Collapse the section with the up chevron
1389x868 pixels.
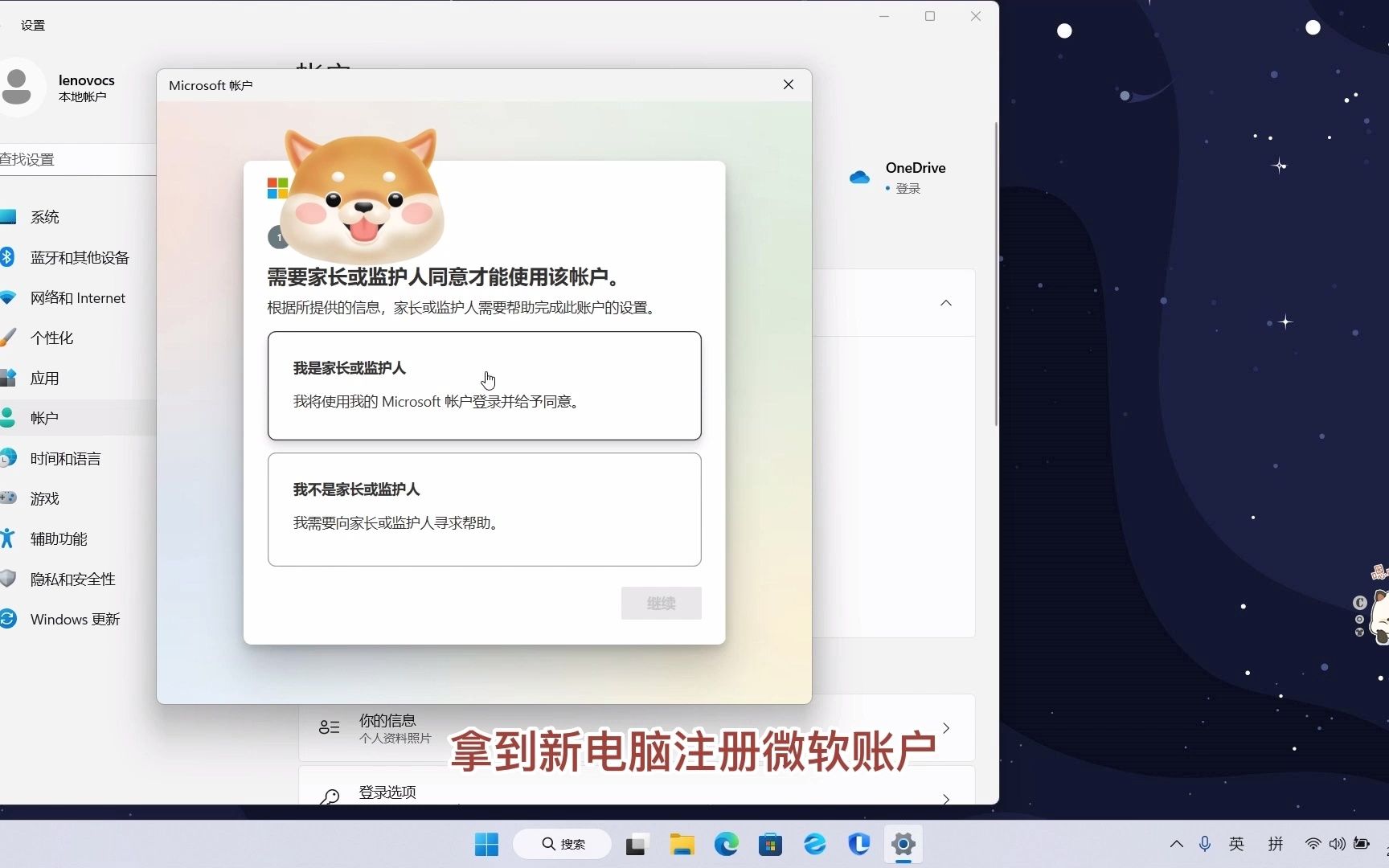click(x=946, y=303)
